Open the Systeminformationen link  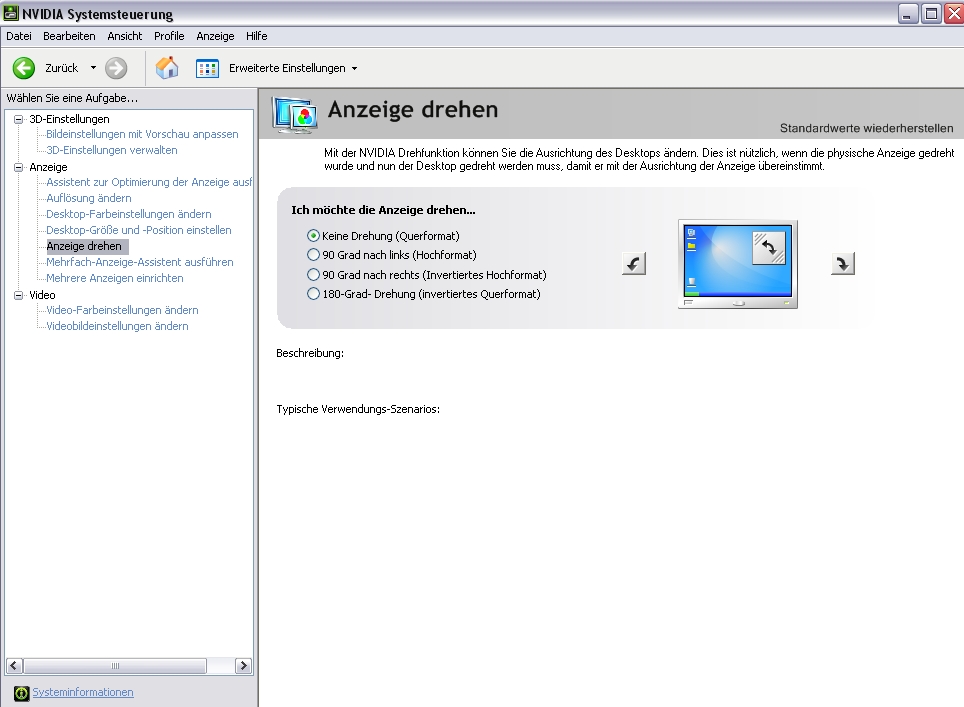pyautogui.click(x=83, y=692)
